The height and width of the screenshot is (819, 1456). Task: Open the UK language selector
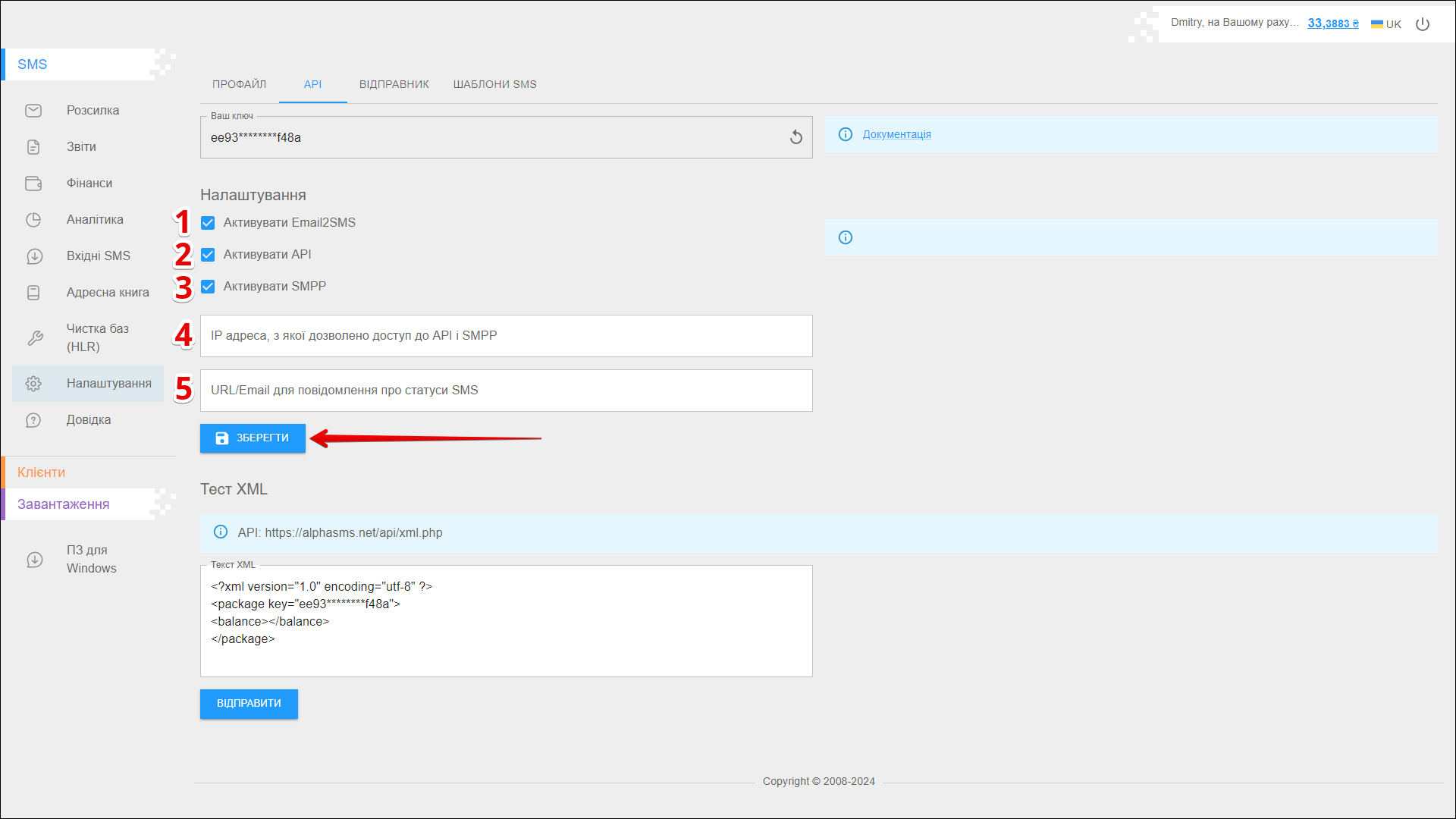(1386, 24)
